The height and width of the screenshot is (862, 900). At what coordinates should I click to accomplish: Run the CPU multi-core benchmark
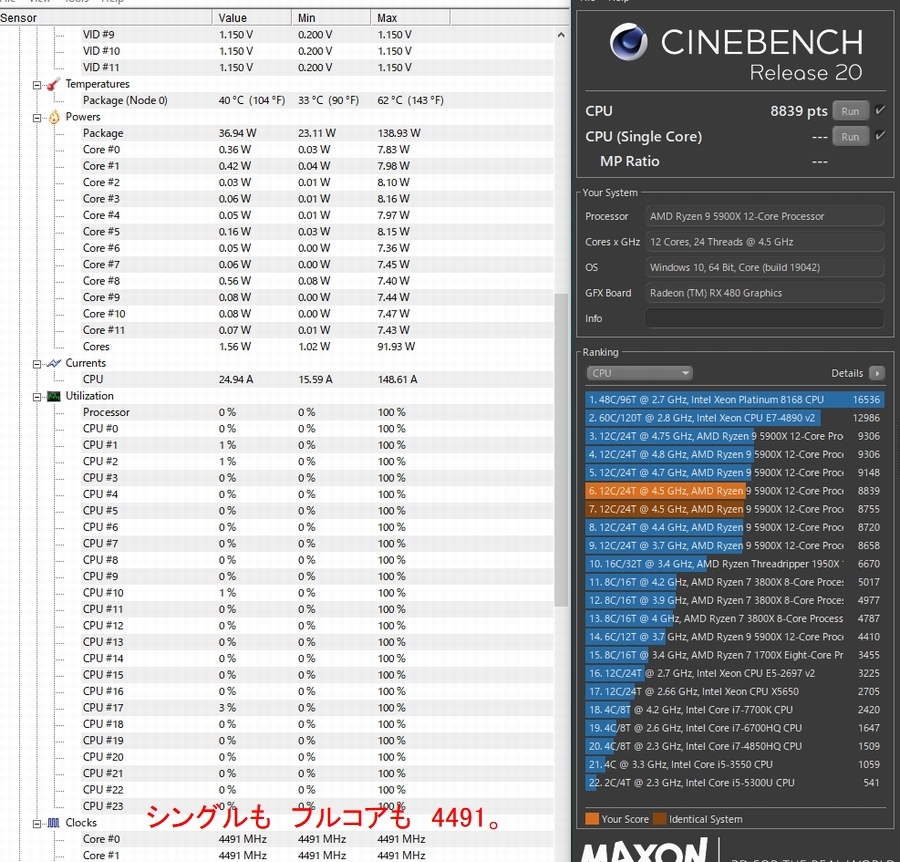click(x=850, y=111)
